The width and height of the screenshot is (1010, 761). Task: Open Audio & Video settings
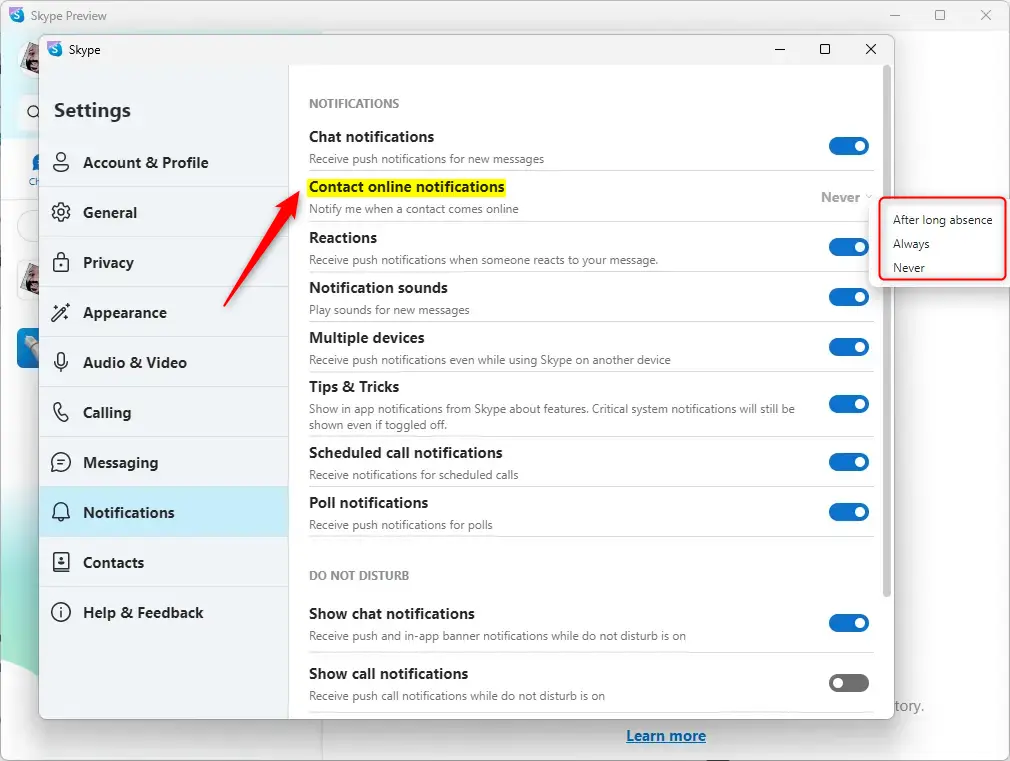pyautogui.click(x=164, y=362)
